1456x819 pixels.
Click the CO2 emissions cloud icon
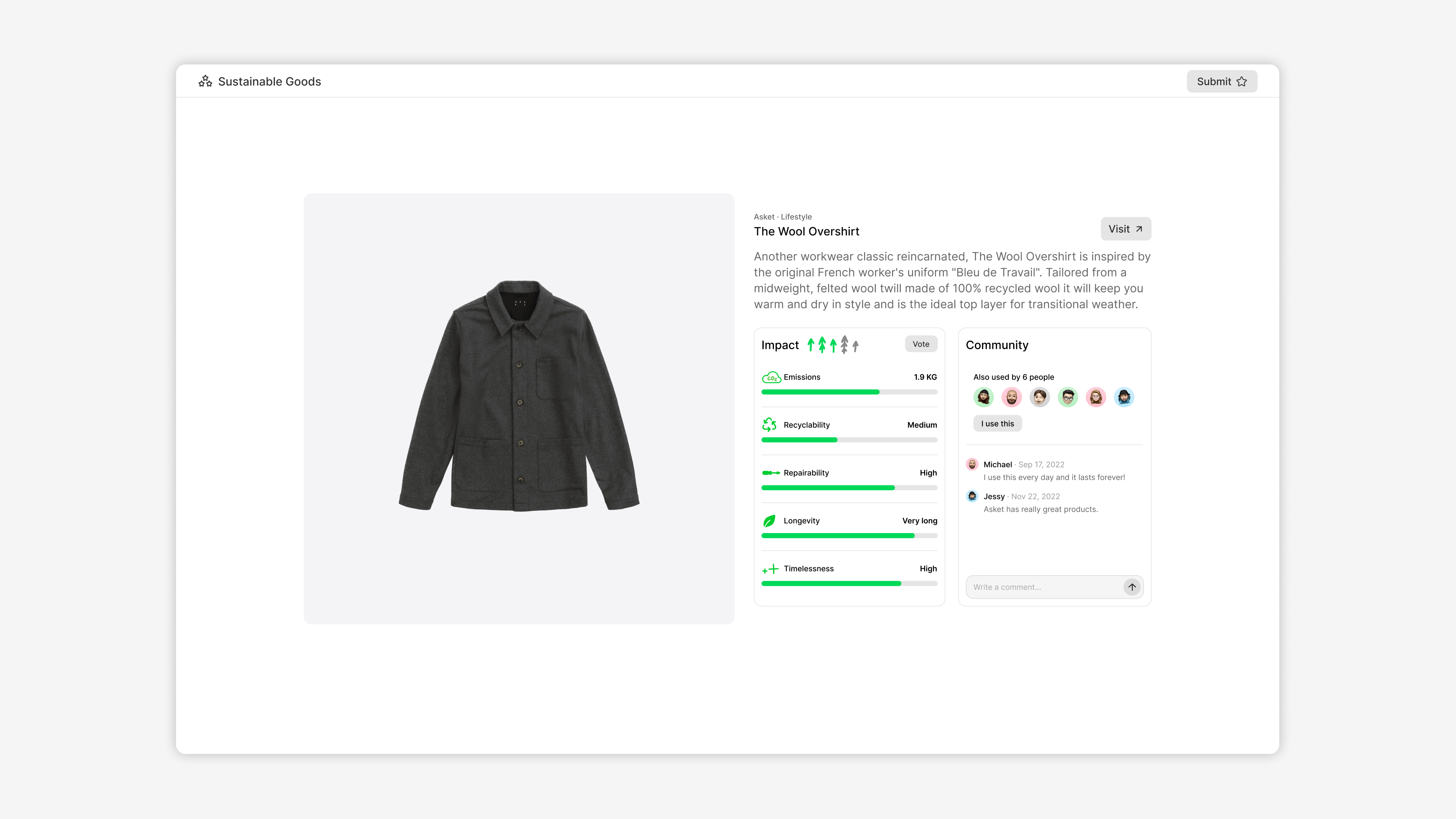click(x=771, y=378)
